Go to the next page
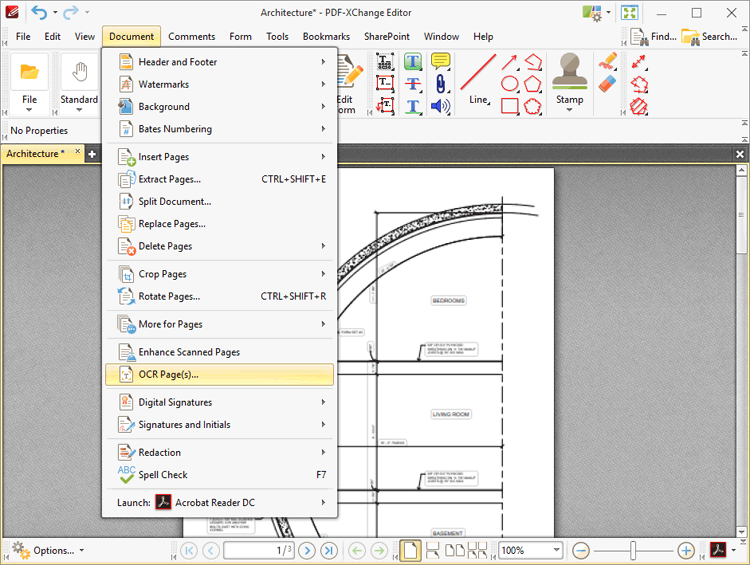This screenshot has width=750, height=565. (x=307, y=551)
